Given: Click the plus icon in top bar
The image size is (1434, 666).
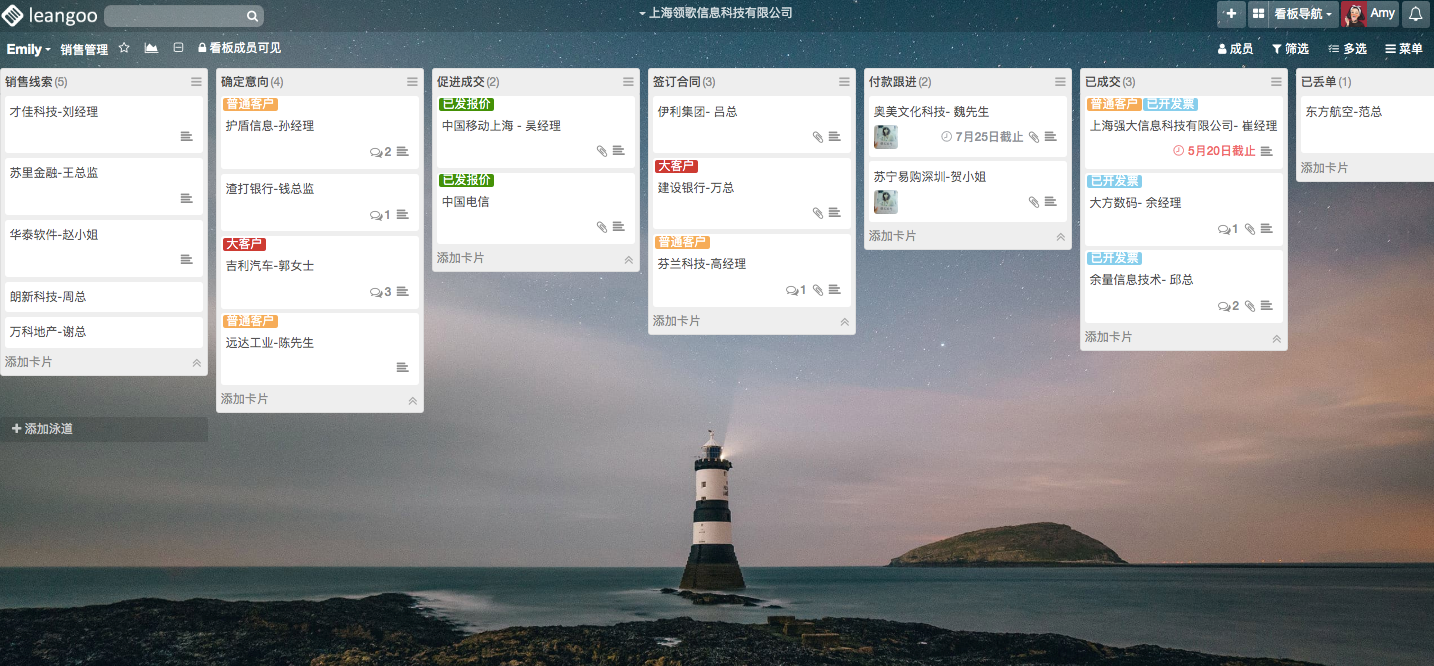Looking at the screenshot, I should click(1230, 14).
